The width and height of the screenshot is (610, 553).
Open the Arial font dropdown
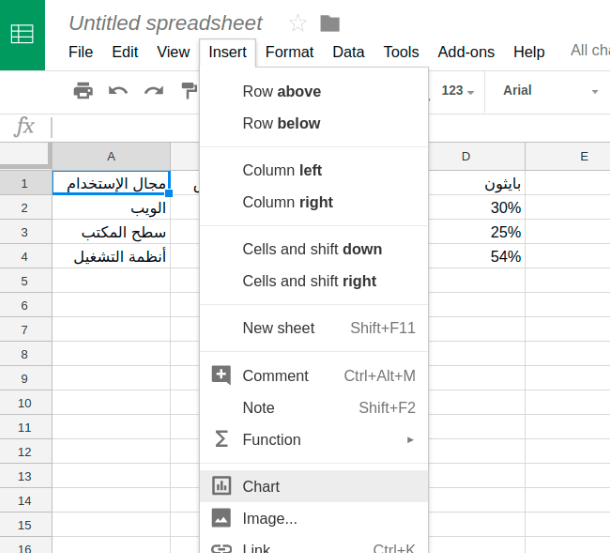click(550, 91)
